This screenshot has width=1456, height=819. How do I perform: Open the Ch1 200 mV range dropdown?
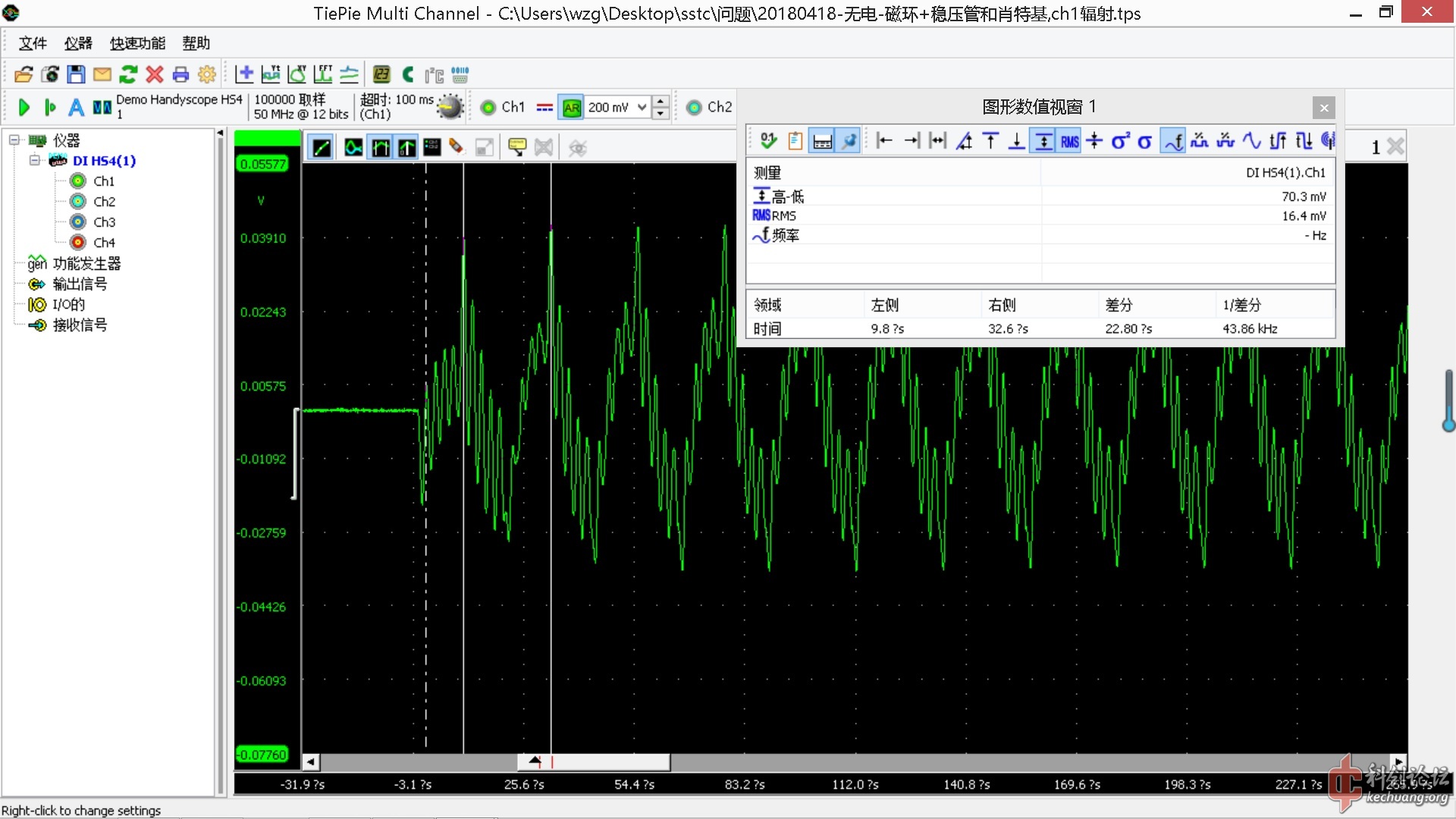click(x=641, y=107)
